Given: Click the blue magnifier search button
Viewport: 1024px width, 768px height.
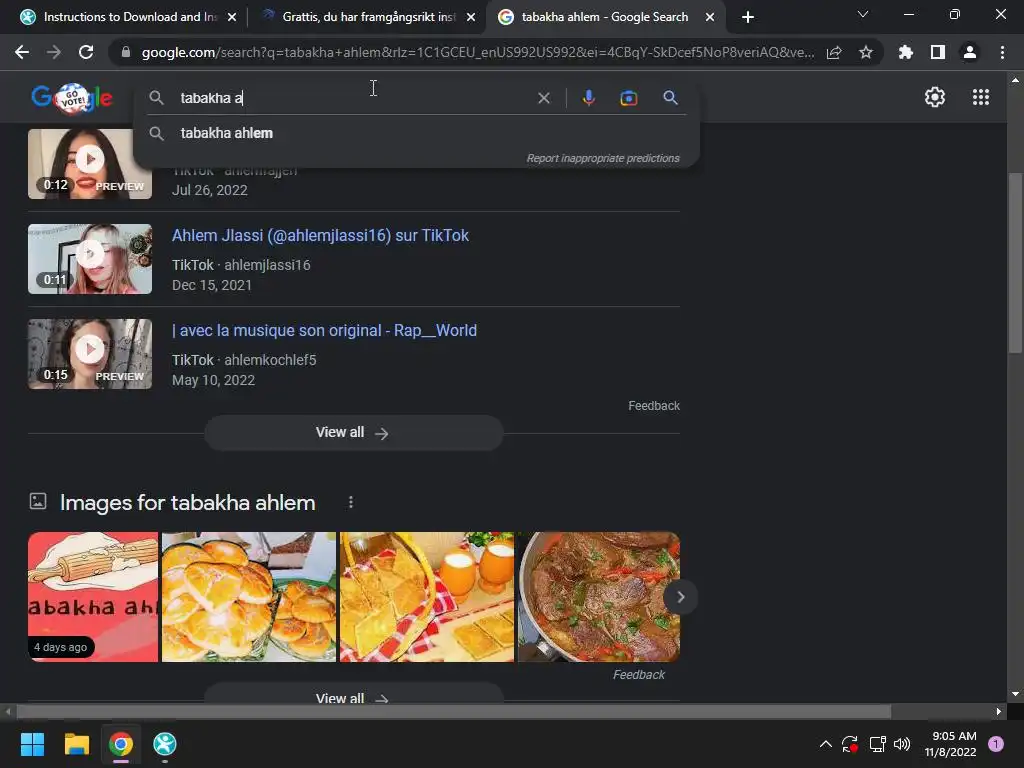Looking at the screenshot, I should coord(670,98).
